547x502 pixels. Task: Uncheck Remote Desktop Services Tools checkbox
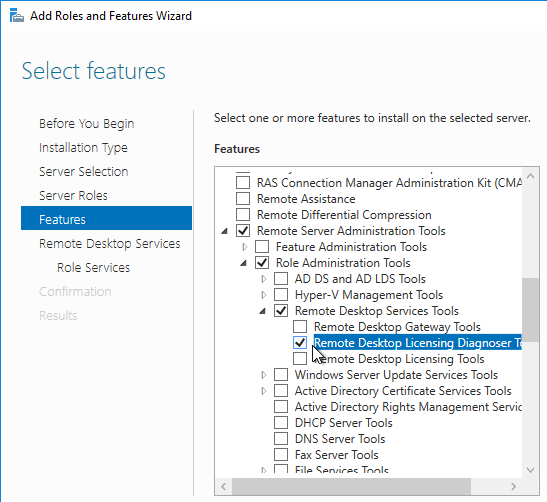tap(281, 310)
